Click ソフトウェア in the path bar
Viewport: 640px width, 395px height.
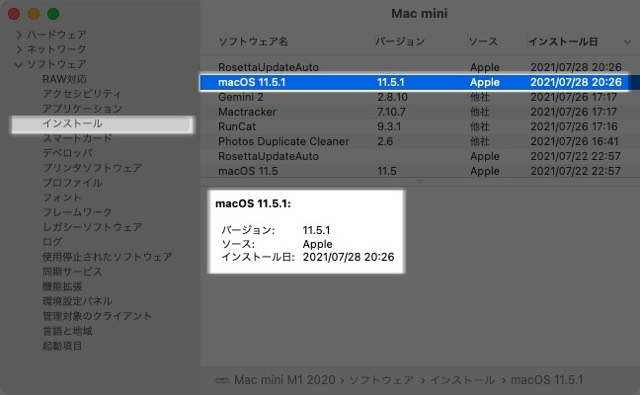click(x=382, y=380)
